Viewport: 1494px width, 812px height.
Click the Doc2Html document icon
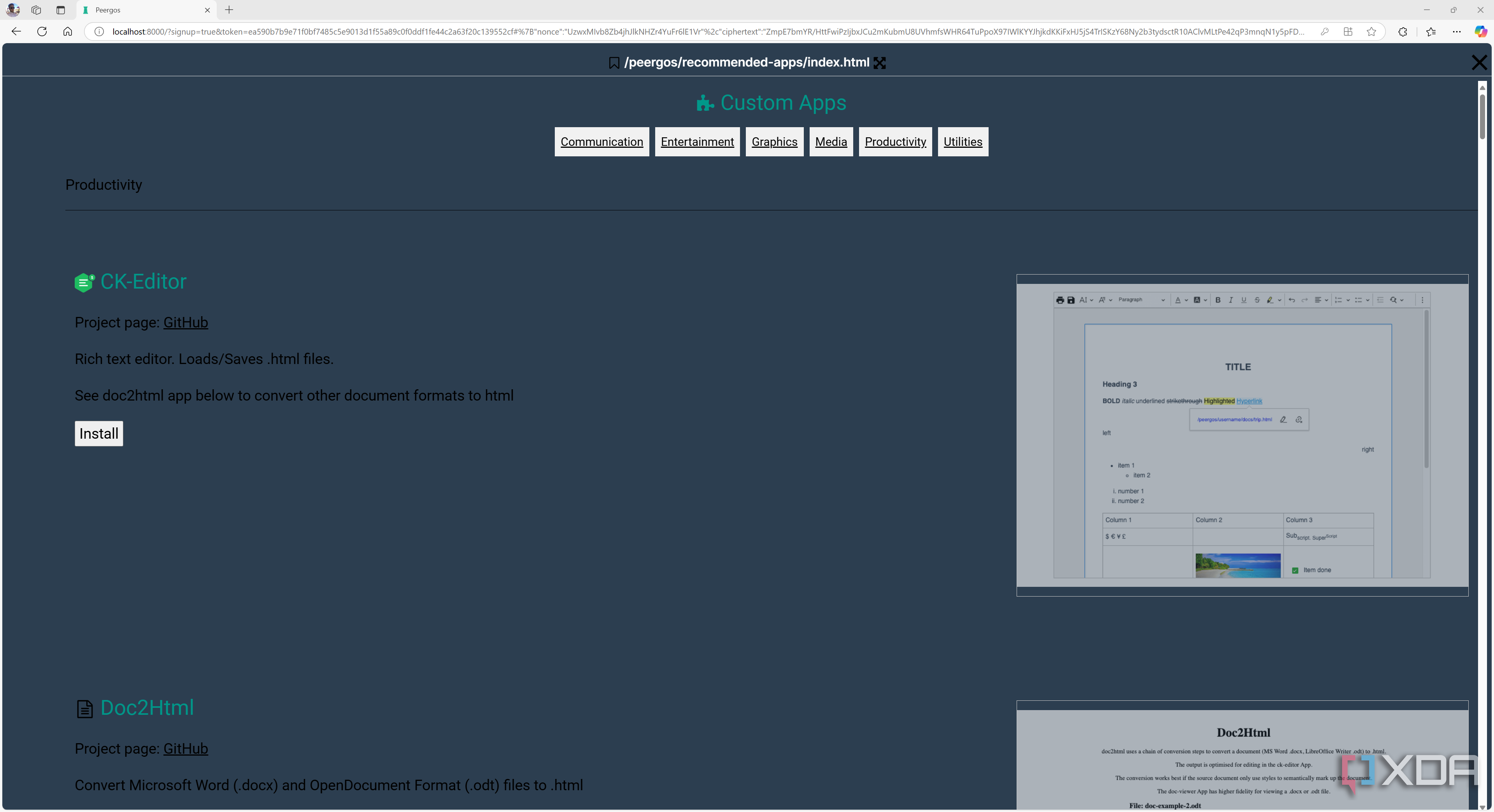click(x=85, y=709)
